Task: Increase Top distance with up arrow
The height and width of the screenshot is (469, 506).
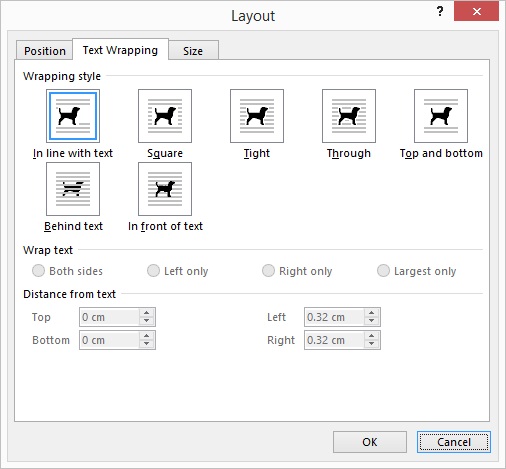Action: pyautogui.click(x=146, y=313)
